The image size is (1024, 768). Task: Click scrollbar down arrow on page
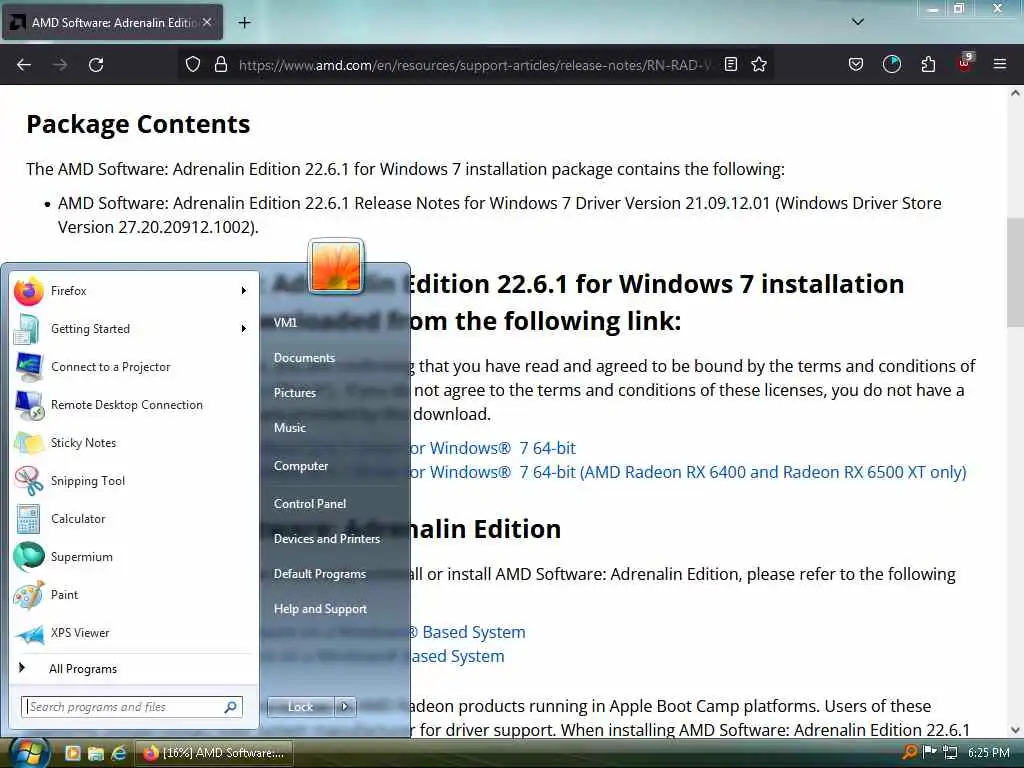1015,729
